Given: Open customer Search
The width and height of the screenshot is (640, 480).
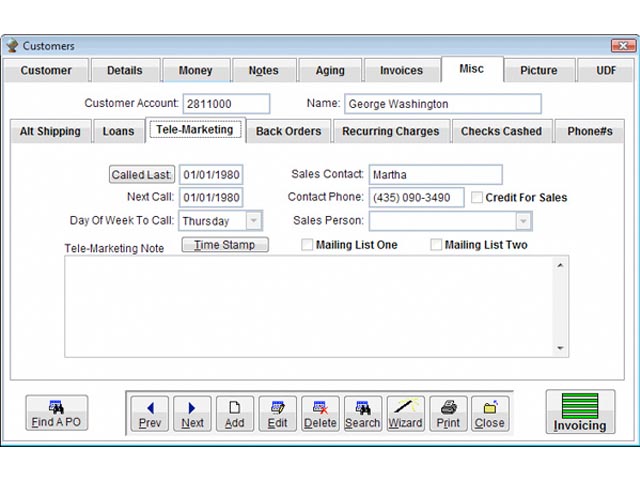Looking at the screenshot, I should click(363, 413).
